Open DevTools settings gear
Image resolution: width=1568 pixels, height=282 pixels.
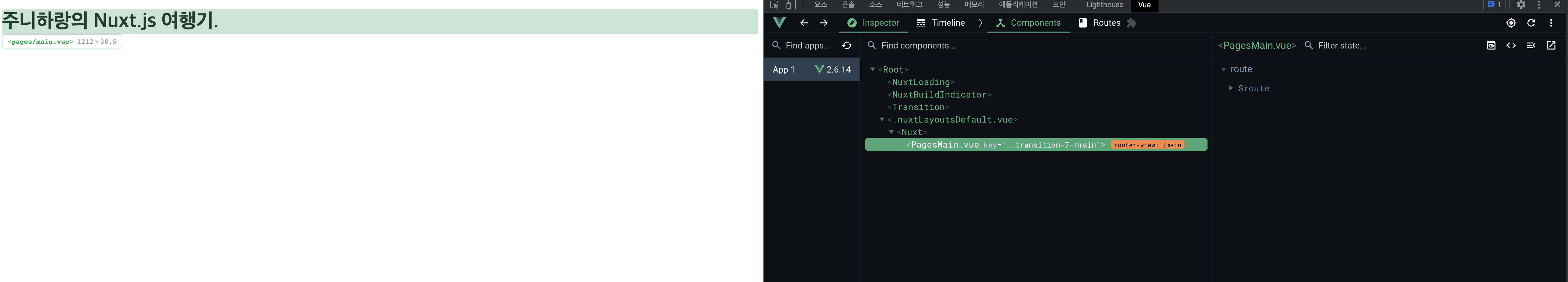1521,5
